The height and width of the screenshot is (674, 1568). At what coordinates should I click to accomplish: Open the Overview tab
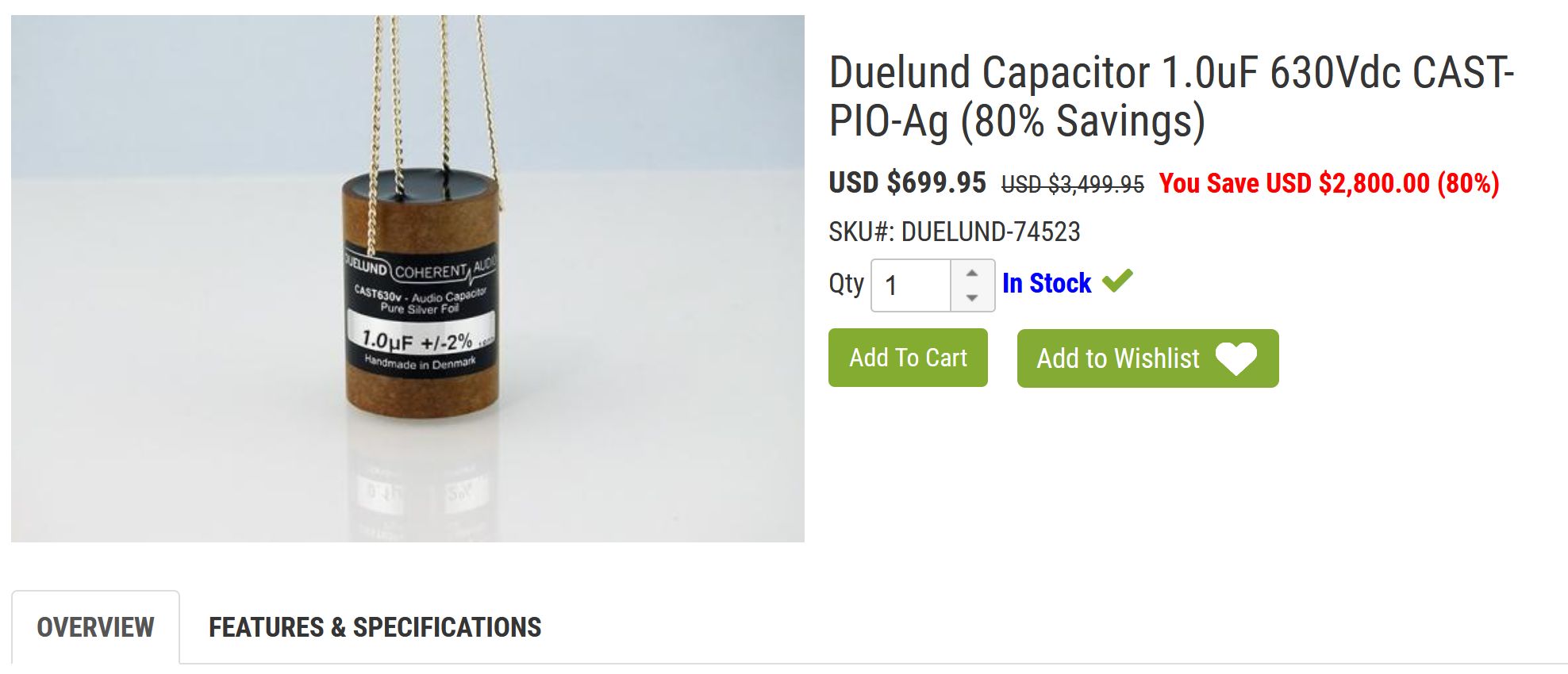coord(95,627)
